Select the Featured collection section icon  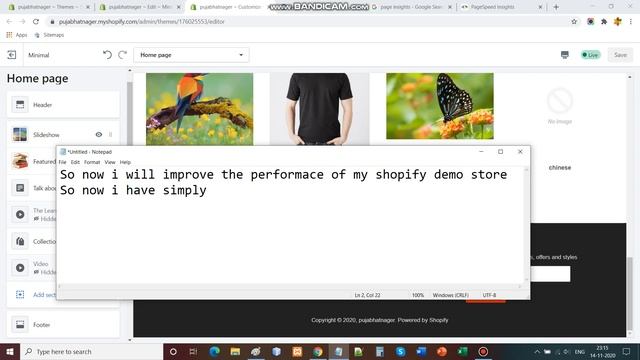click(20, 161)
